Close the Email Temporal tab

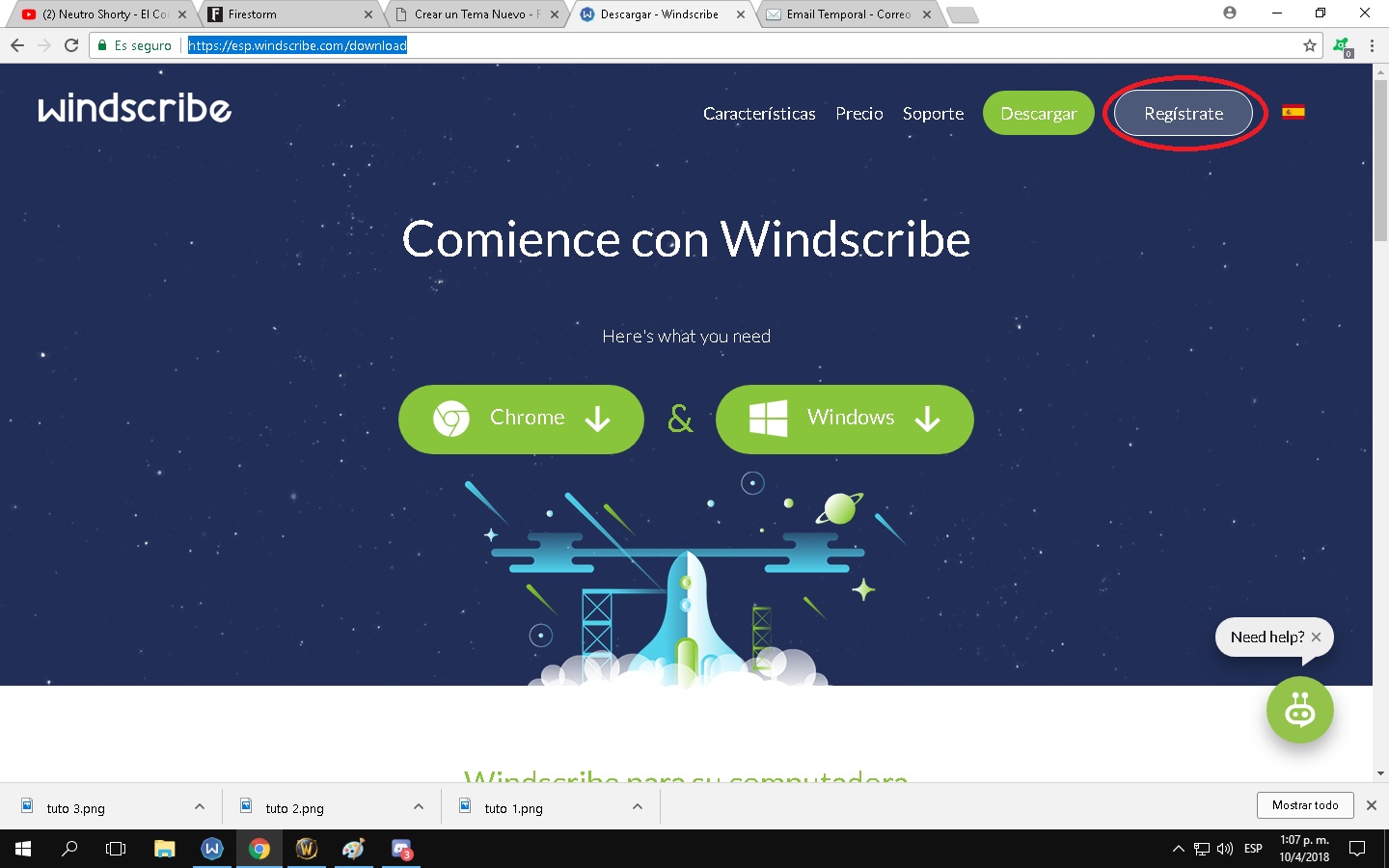click(x=927, y=14)
